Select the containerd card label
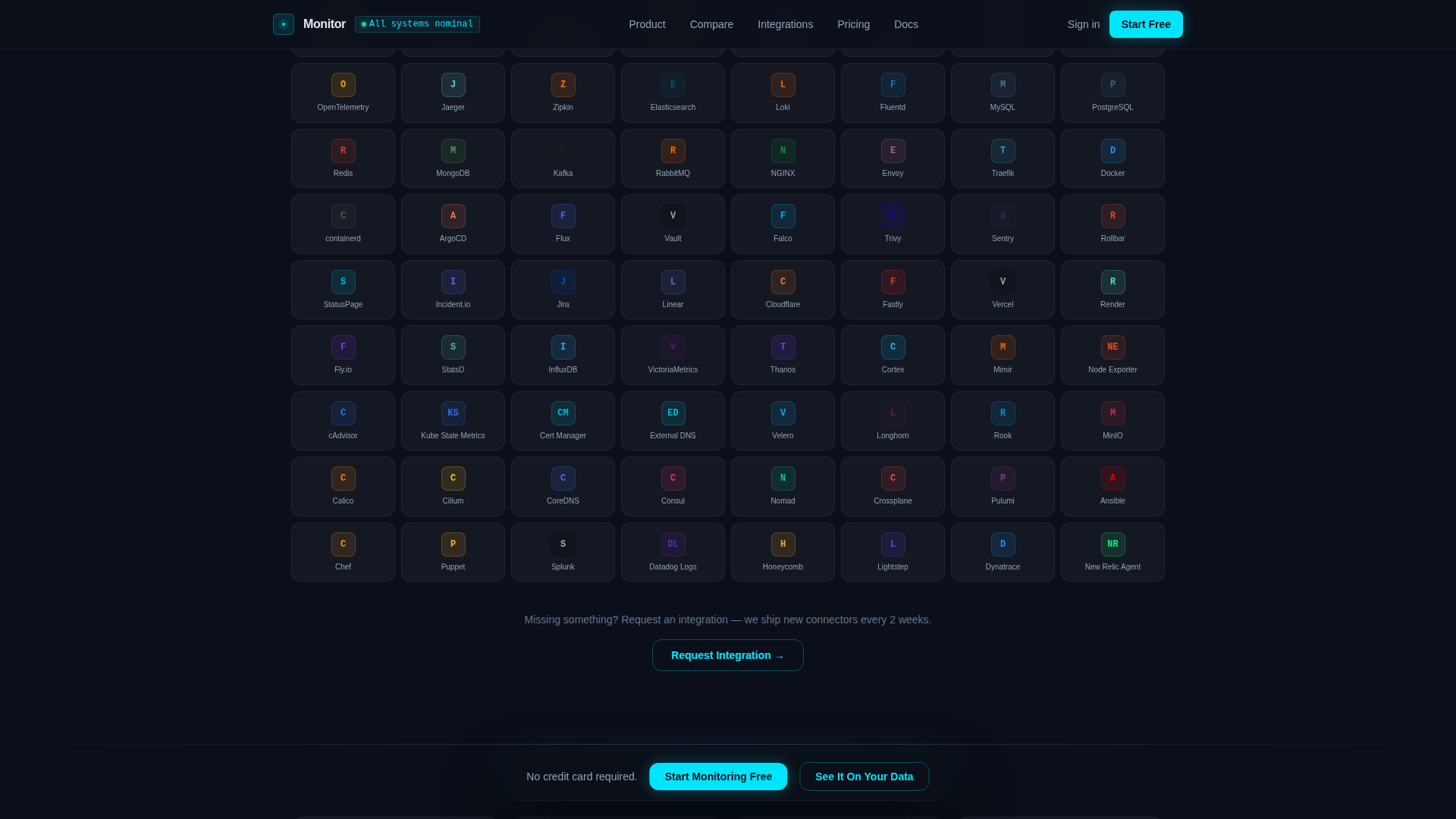The image size is (1456, 819). pos(343,239)
